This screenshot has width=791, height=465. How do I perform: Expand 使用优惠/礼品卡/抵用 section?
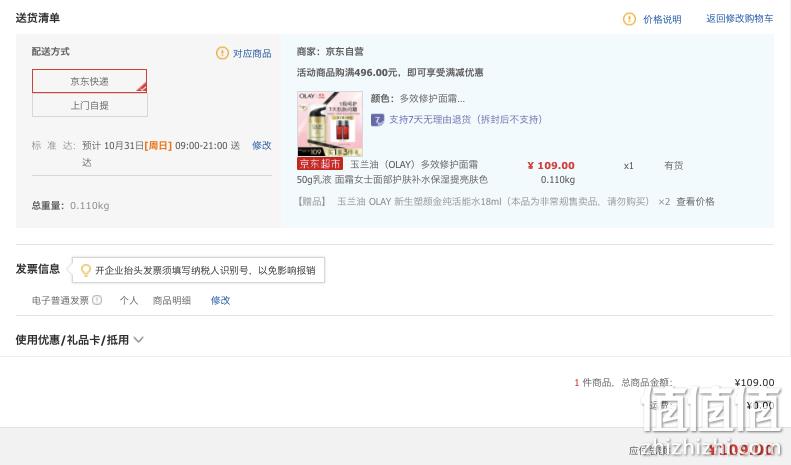(79, 340)
